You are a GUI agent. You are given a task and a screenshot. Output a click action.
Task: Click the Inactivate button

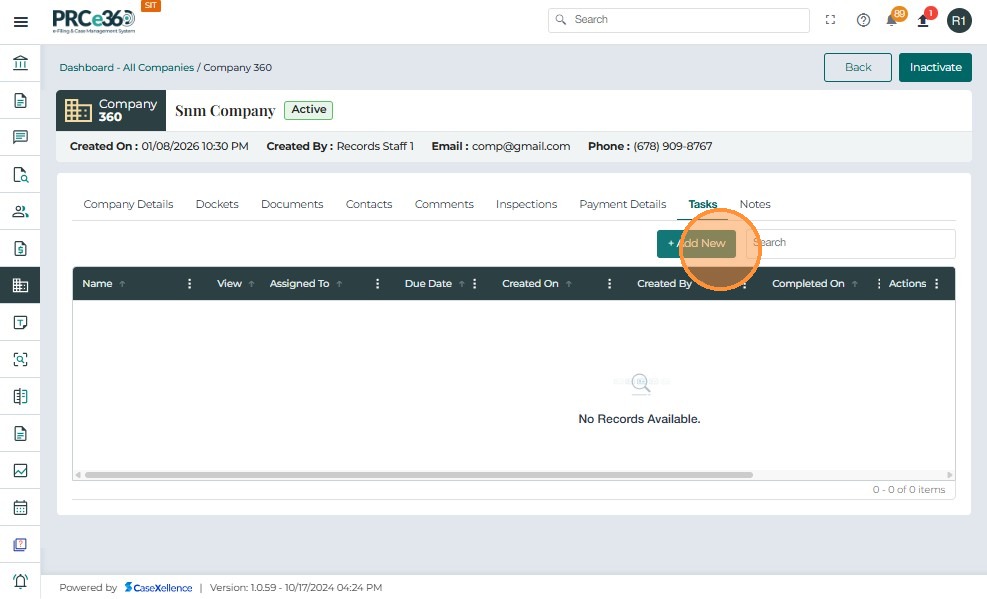[935, 67]
